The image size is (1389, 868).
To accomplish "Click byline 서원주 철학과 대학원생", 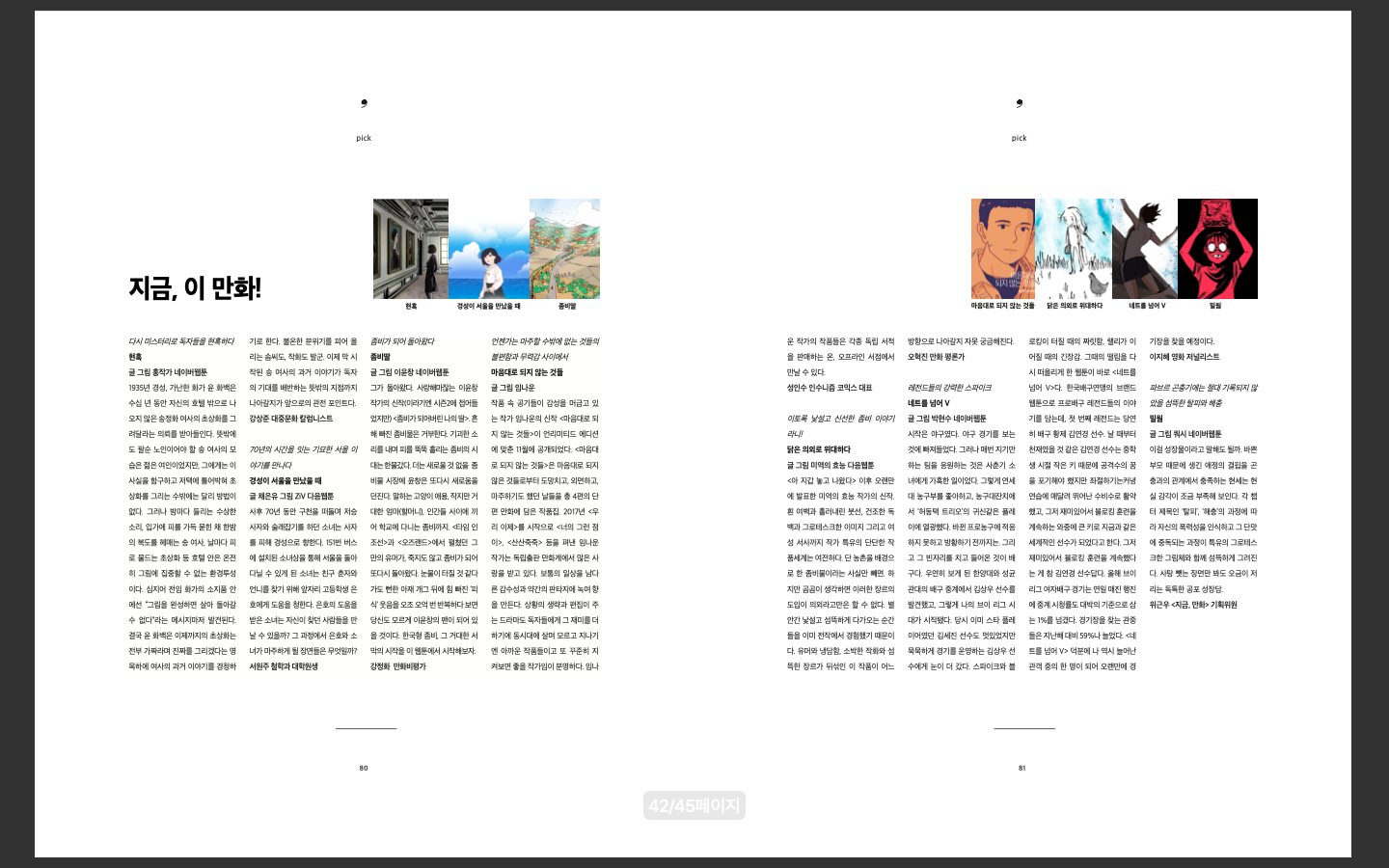I will point(284,666).
